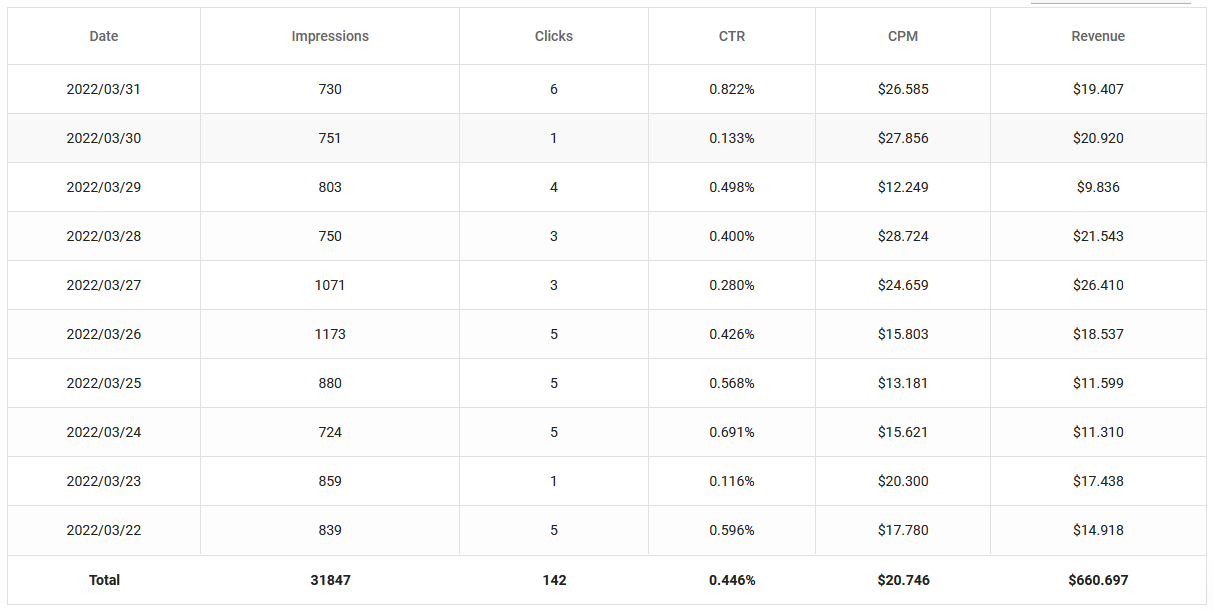Image resolution: width=1213 pixels, height=611 pixels.
Task: Click the $26.410 revenue cell
Action: pyautogui.click(x=1098, y=285)
